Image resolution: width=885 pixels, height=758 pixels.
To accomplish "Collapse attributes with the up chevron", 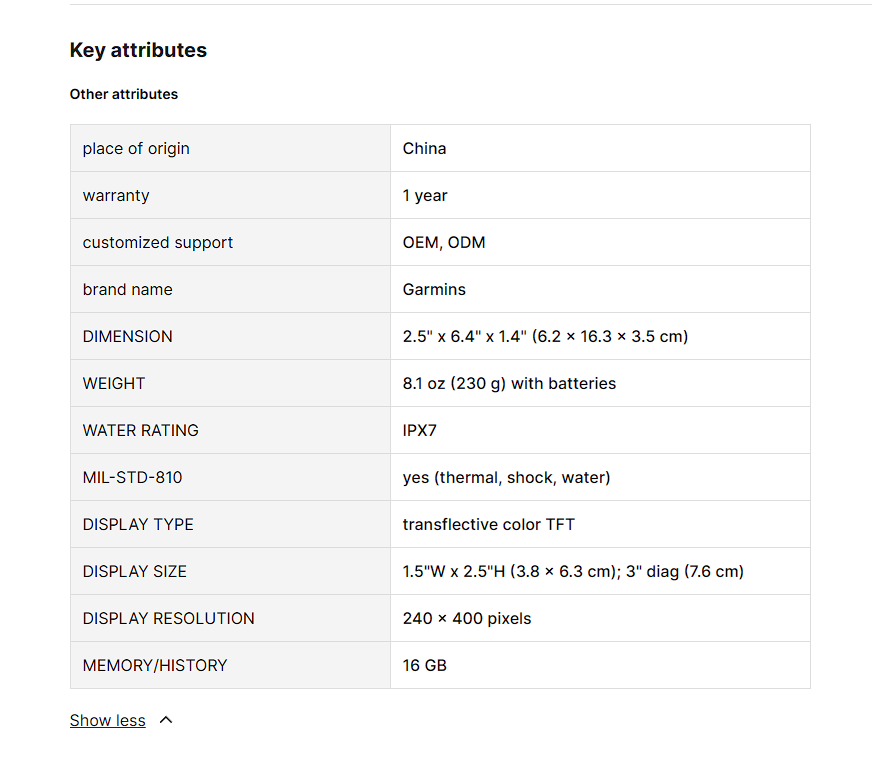I will pos(166,720).
